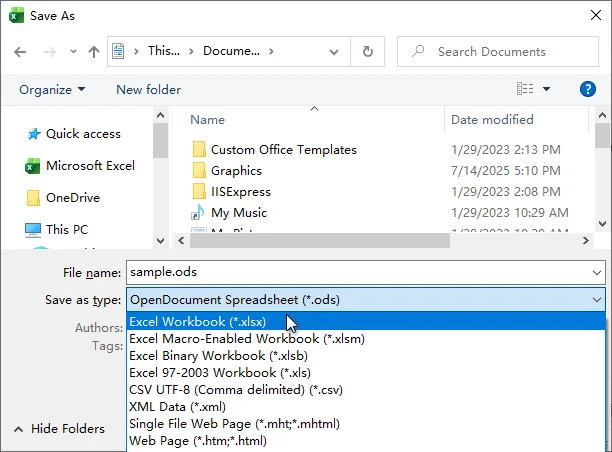Click file list scroll down arrow
Image resolution: width=612 pixels, height=452 pixels.
click(602, 224)
